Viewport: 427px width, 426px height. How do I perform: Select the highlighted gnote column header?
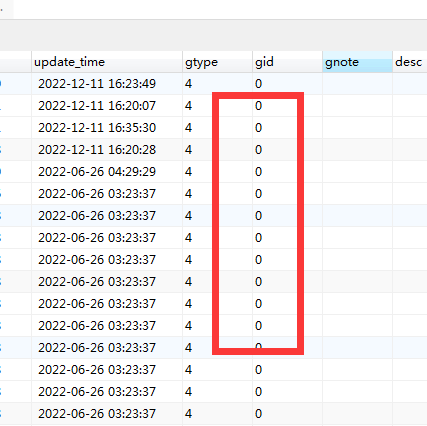357,62
